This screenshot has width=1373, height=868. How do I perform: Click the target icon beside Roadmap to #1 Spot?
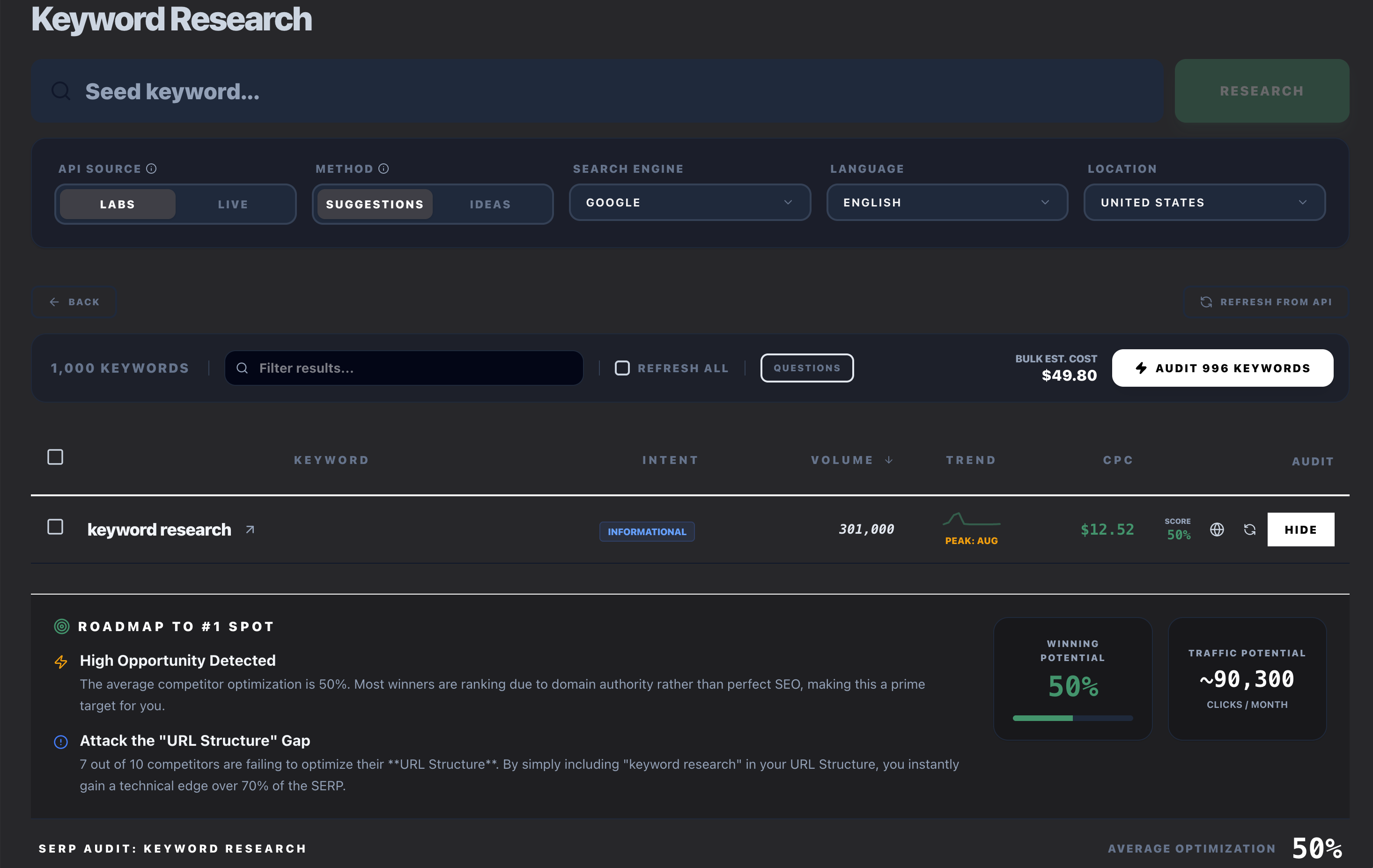click(62, 626)
